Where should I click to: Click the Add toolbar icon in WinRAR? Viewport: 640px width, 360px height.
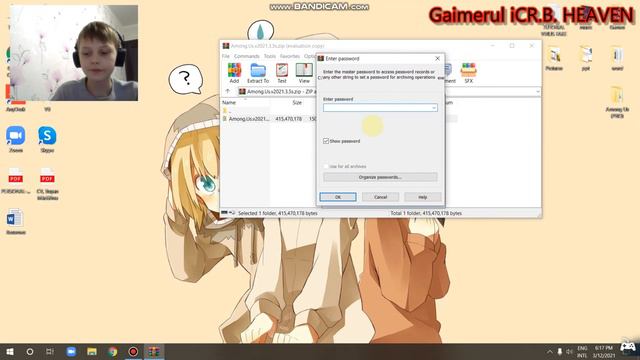(234, 73)
